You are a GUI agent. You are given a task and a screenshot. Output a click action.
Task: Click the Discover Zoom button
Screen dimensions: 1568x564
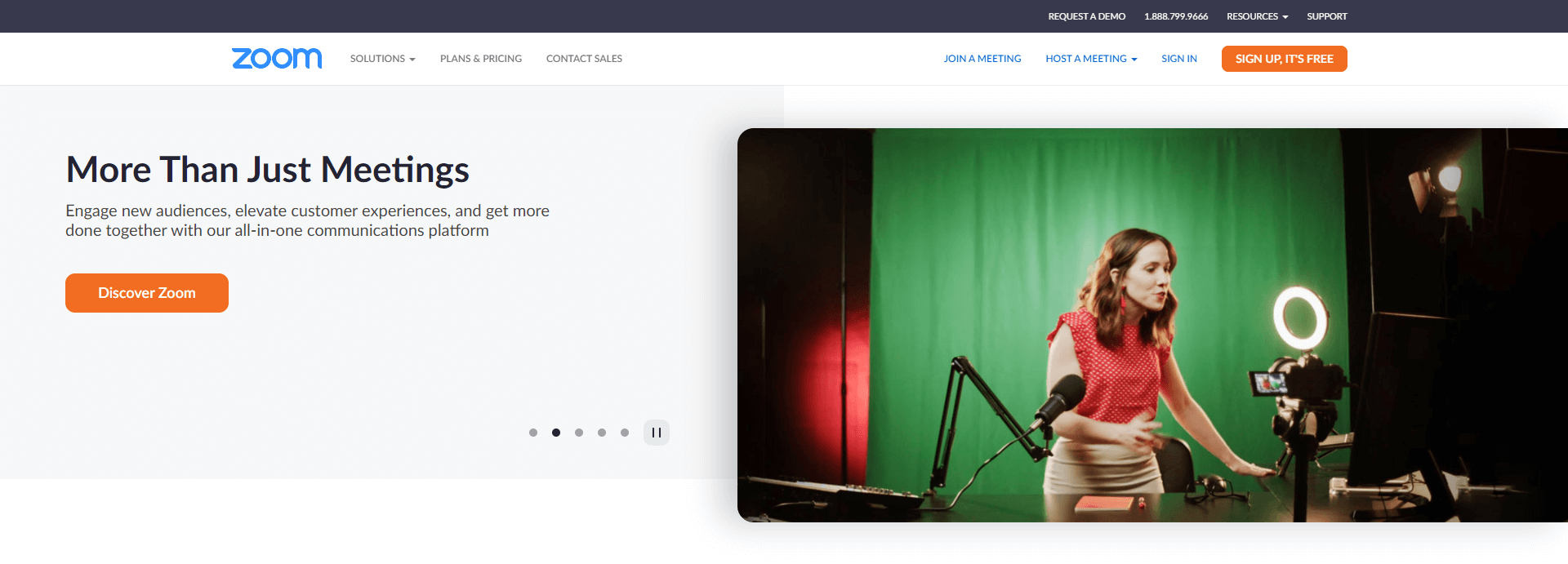click(x=147, y=293)
